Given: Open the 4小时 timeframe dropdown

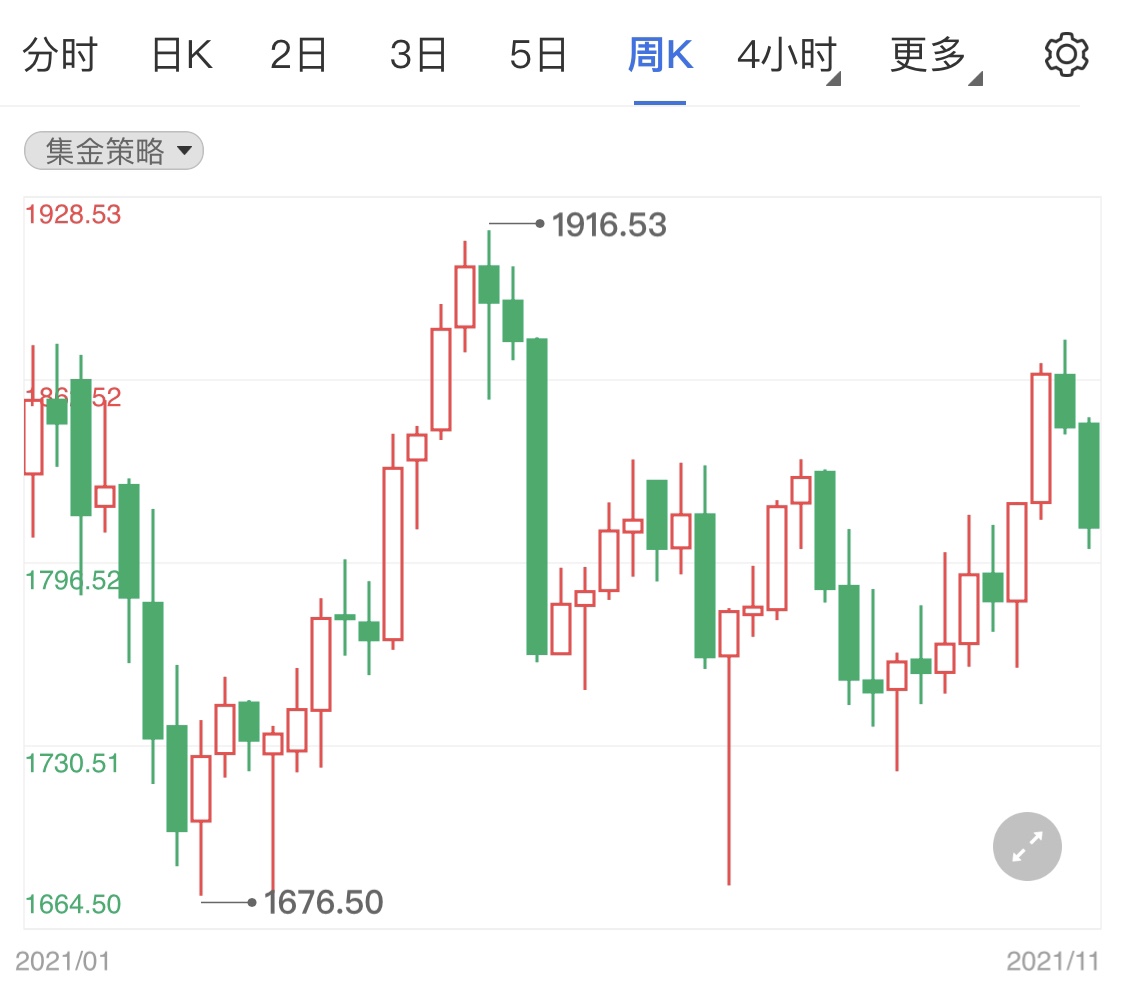Looking at the screenshot, I should coord(786,55).
